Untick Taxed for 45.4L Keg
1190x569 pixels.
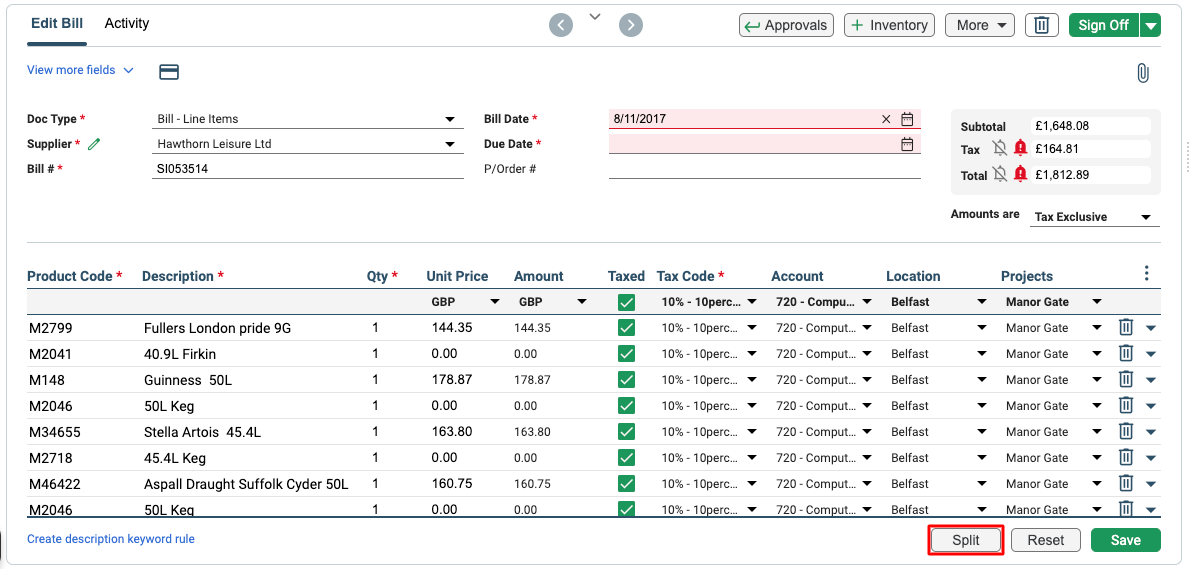pyautogui.click(x=626, y=457)
